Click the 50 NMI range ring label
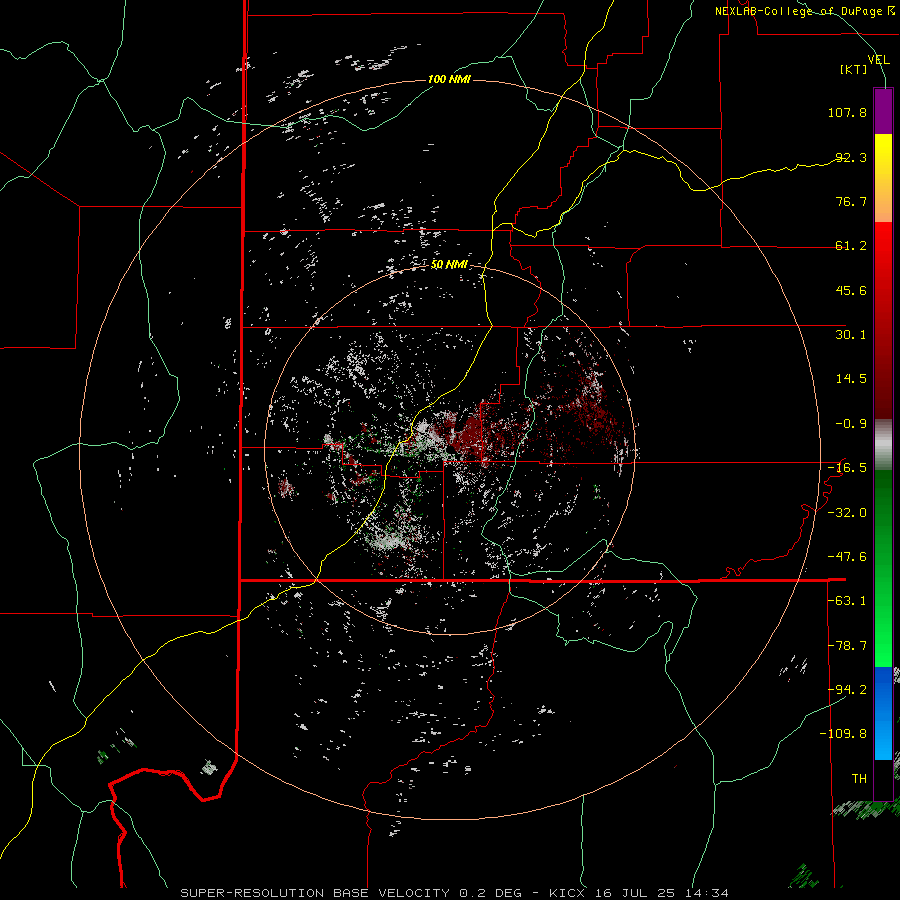The height and width of the screenshot is (900, 900). tap(449, 264)
